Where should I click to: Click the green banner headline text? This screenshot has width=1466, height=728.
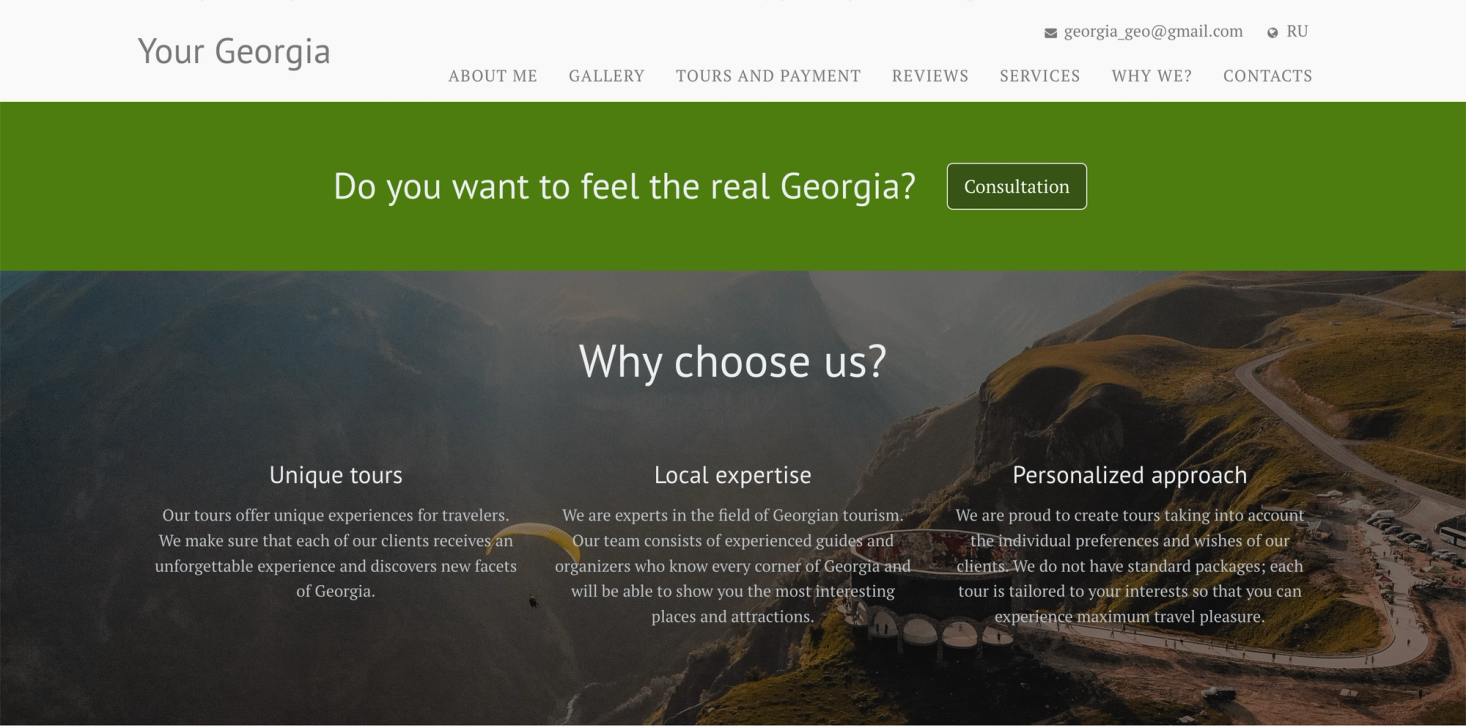[x=625, y=186]
